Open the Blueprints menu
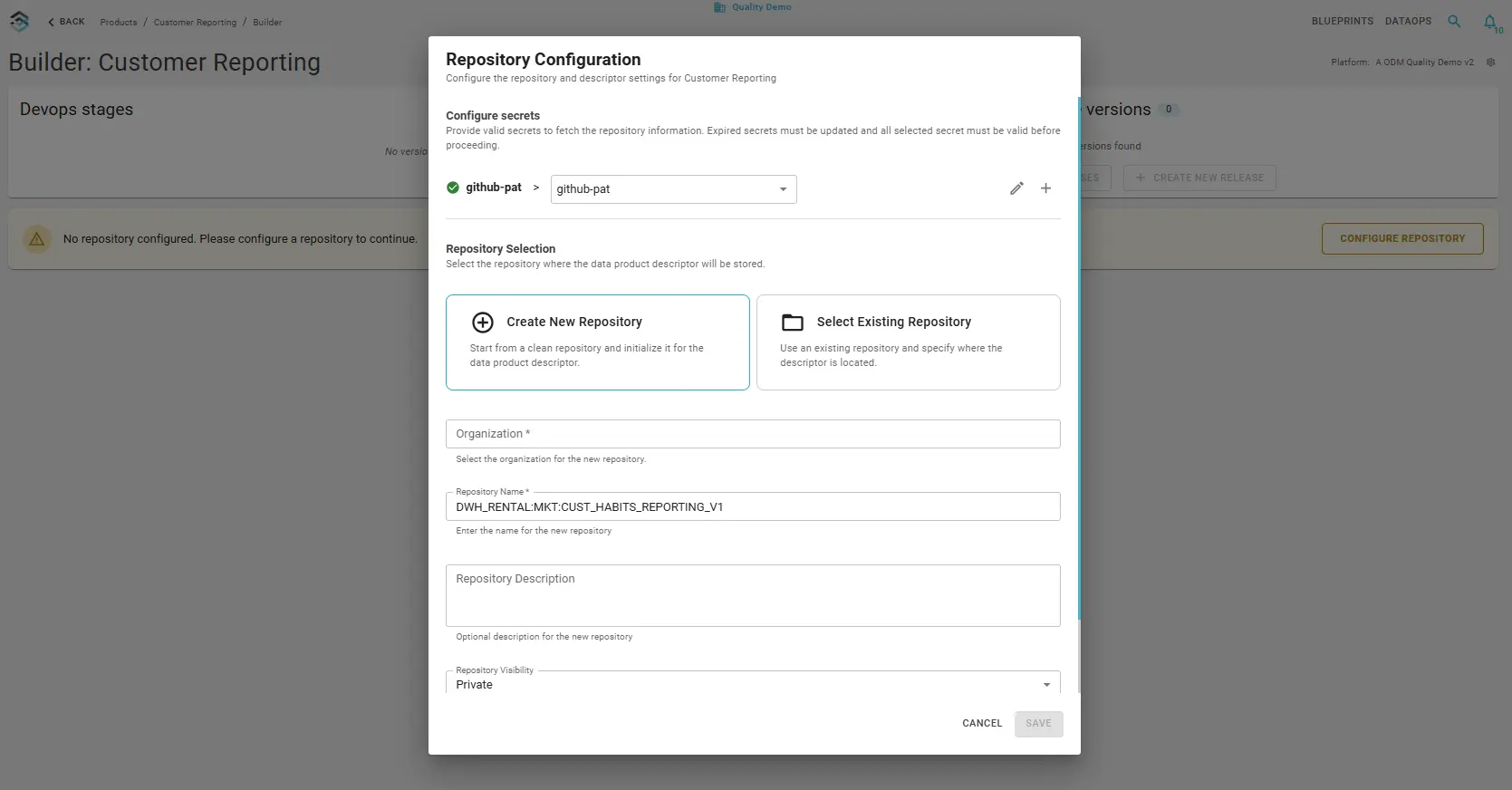The height and width of the screenshot is (790, 1512). click(1342, 21)
